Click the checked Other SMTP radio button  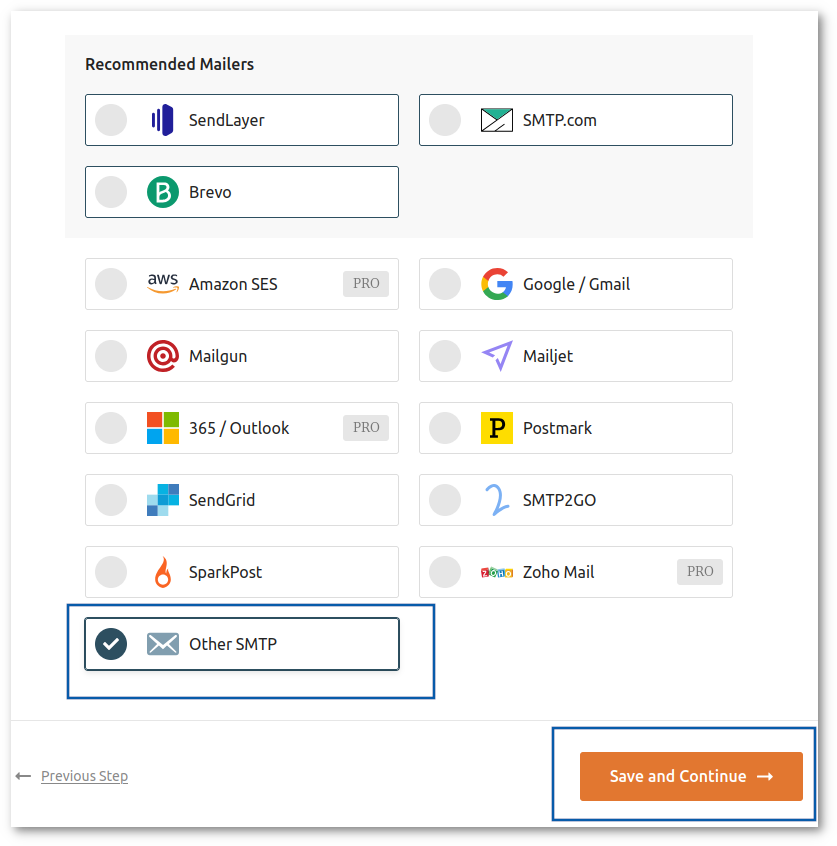click(x=111, y=644)
